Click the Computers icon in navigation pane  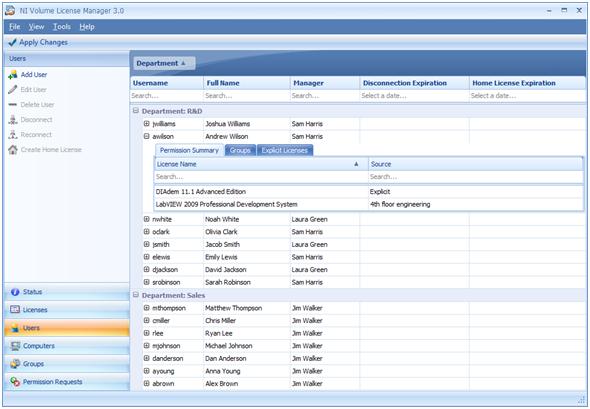pos(15,346)
